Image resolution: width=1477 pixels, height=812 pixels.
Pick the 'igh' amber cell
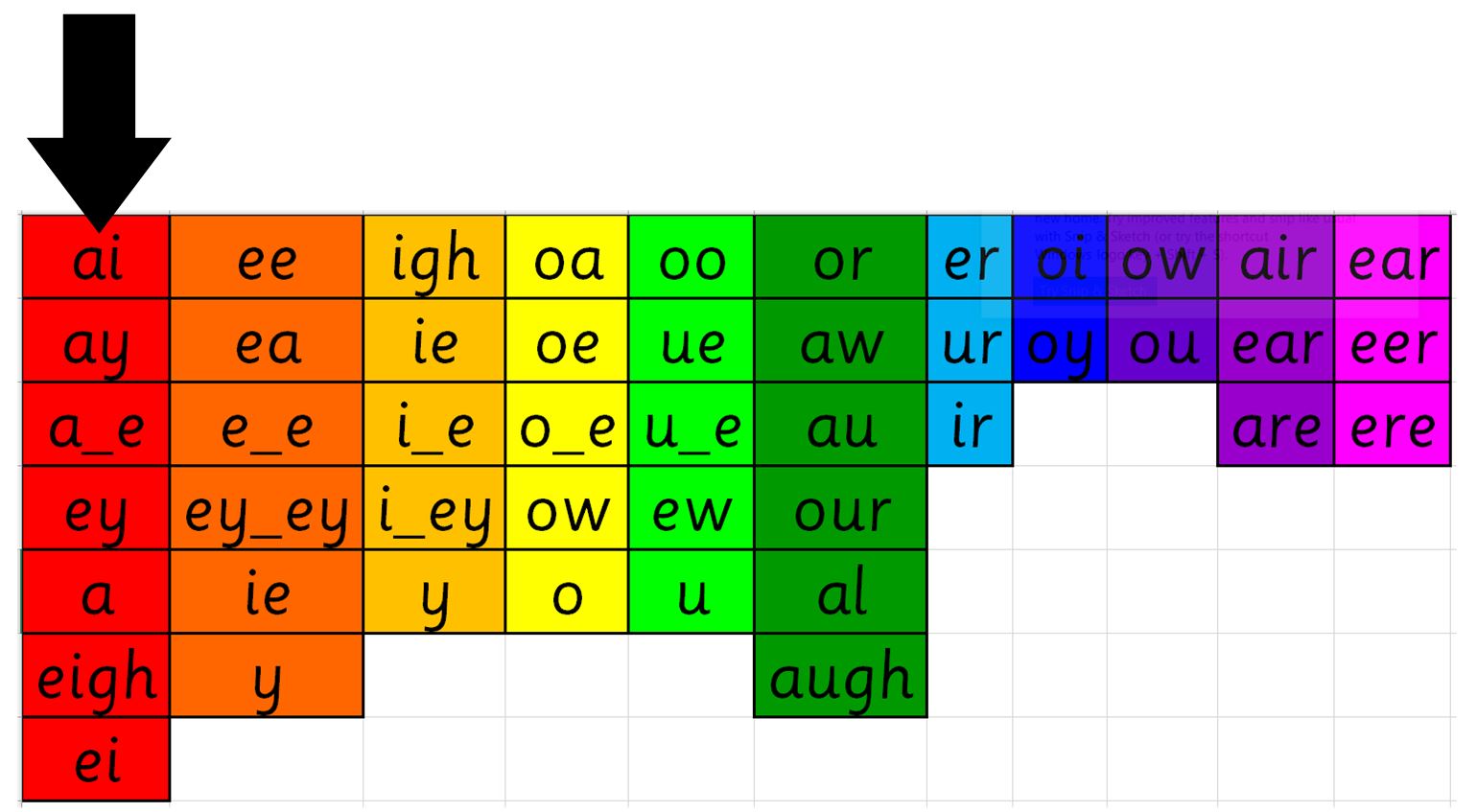(x=434, y=257)
